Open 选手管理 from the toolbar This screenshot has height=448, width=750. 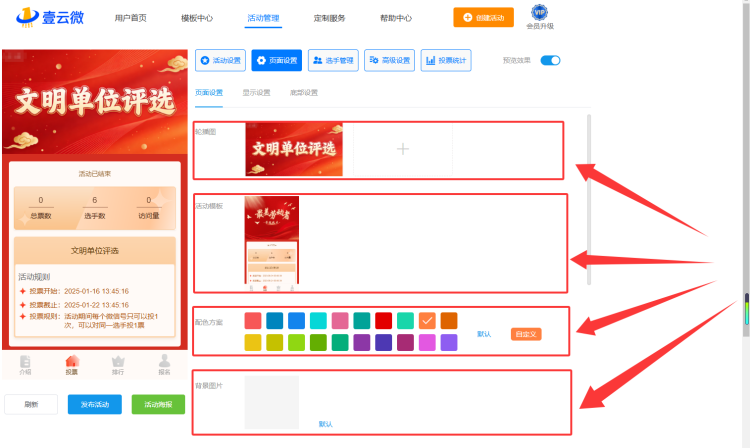(333, 60)
